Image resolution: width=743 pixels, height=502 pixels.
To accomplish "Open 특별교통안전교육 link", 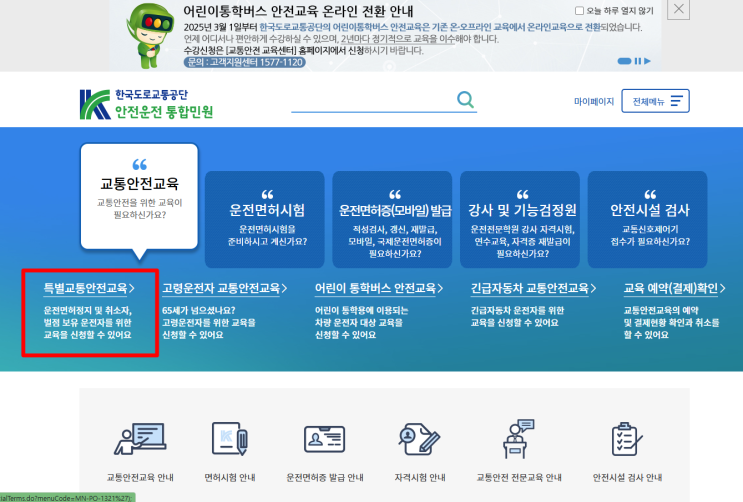I will [89, 288].
